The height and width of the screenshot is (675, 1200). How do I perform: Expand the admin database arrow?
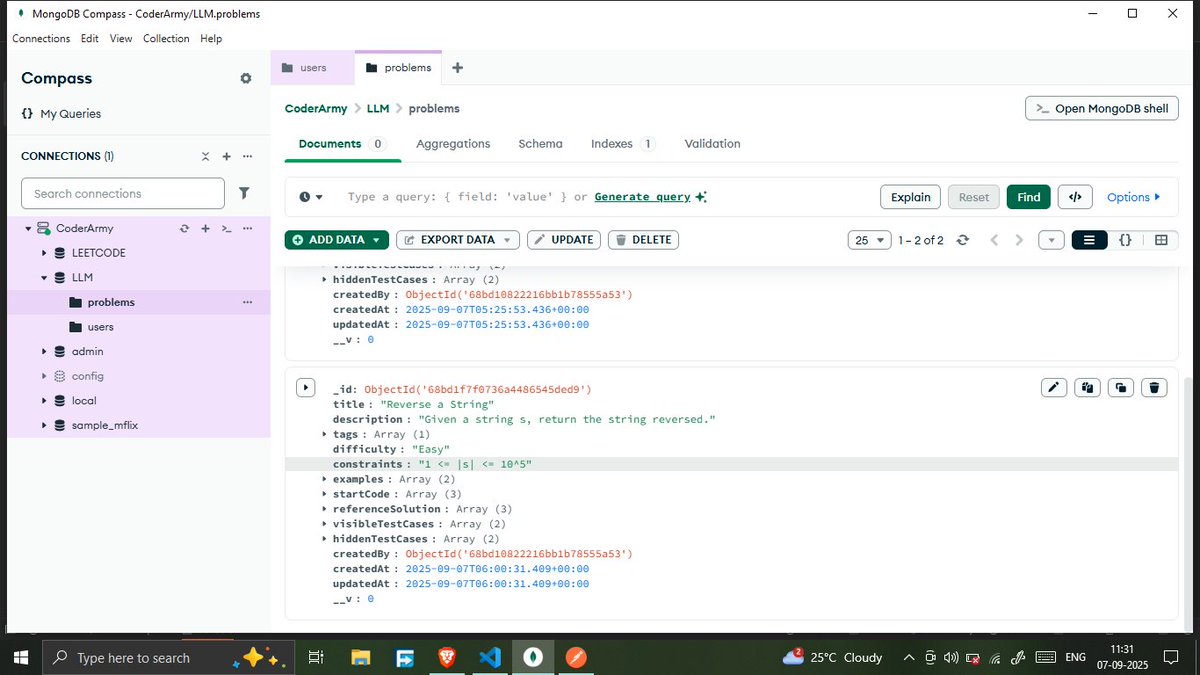pos(44,351)
